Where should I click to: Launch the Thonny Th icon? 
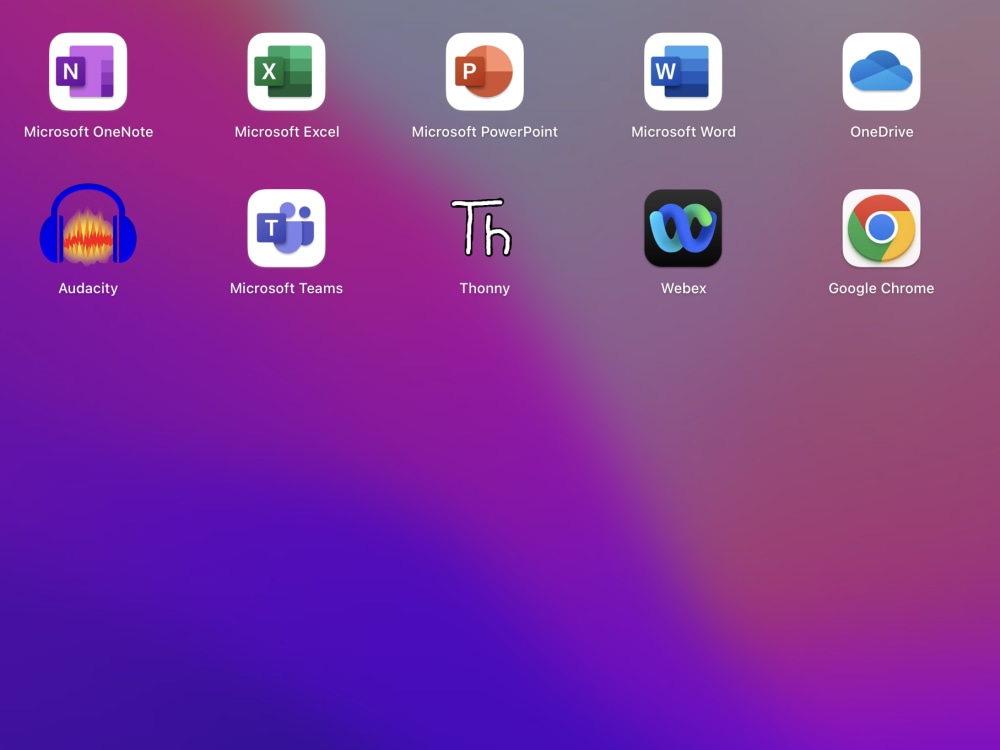(482, 227)
